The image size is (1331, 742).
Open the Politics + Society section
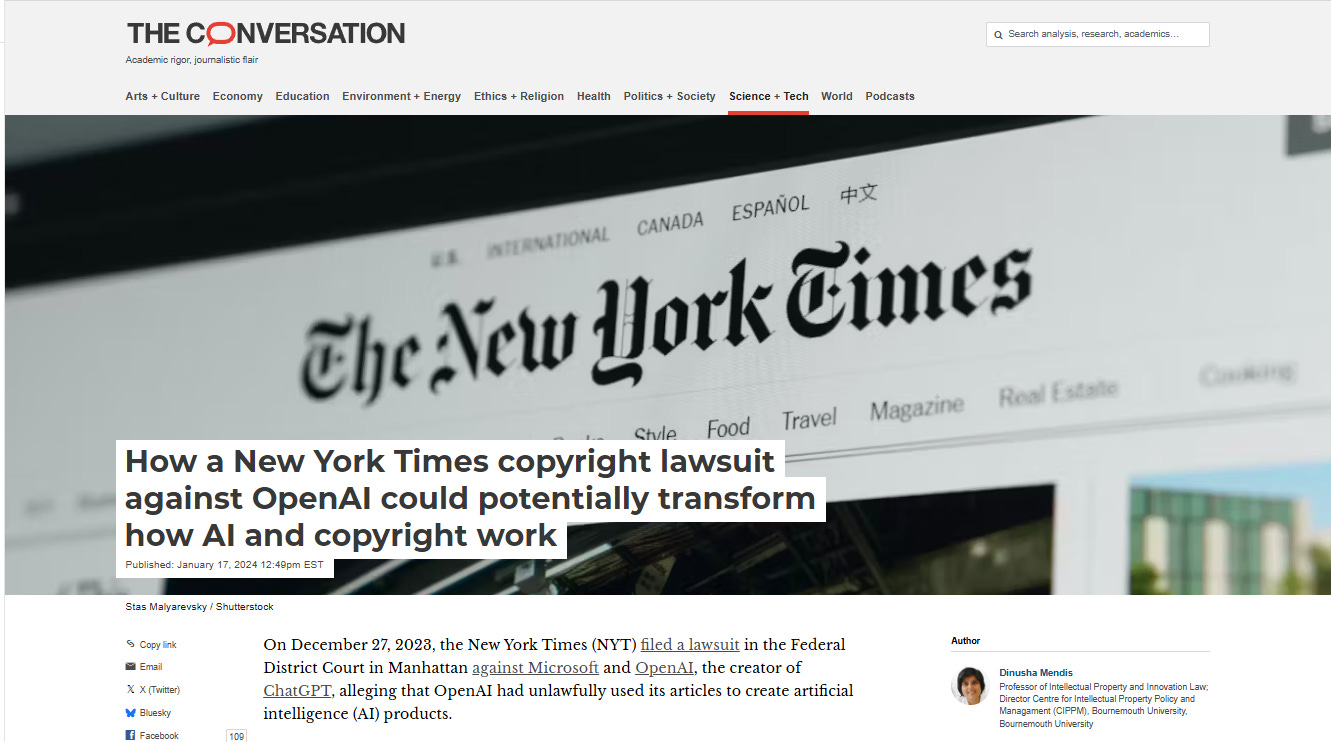click(x=669, y=97)
